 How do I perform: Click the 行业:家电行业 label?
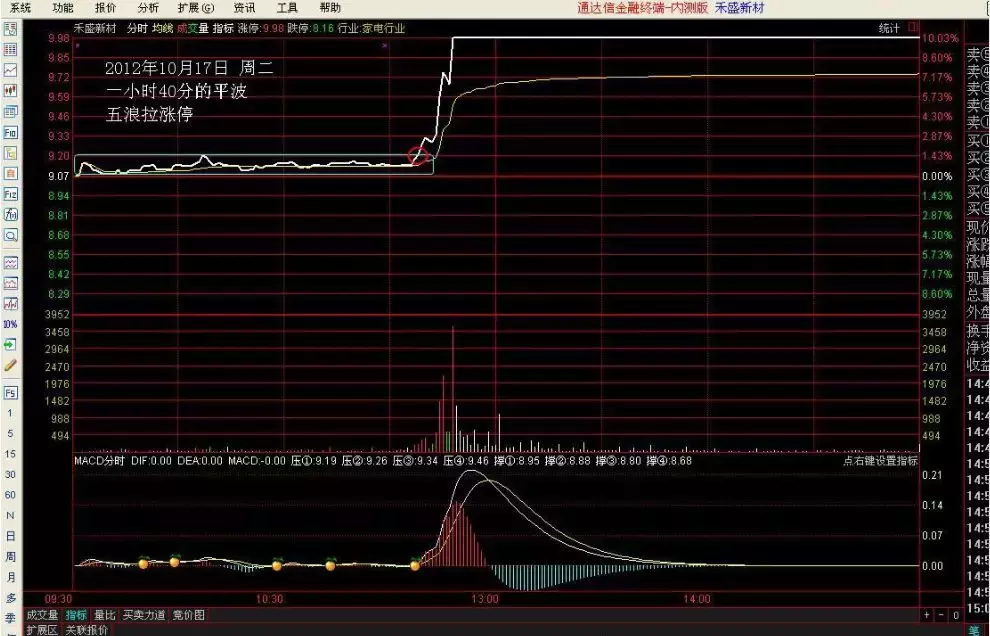tap(371, 28)
